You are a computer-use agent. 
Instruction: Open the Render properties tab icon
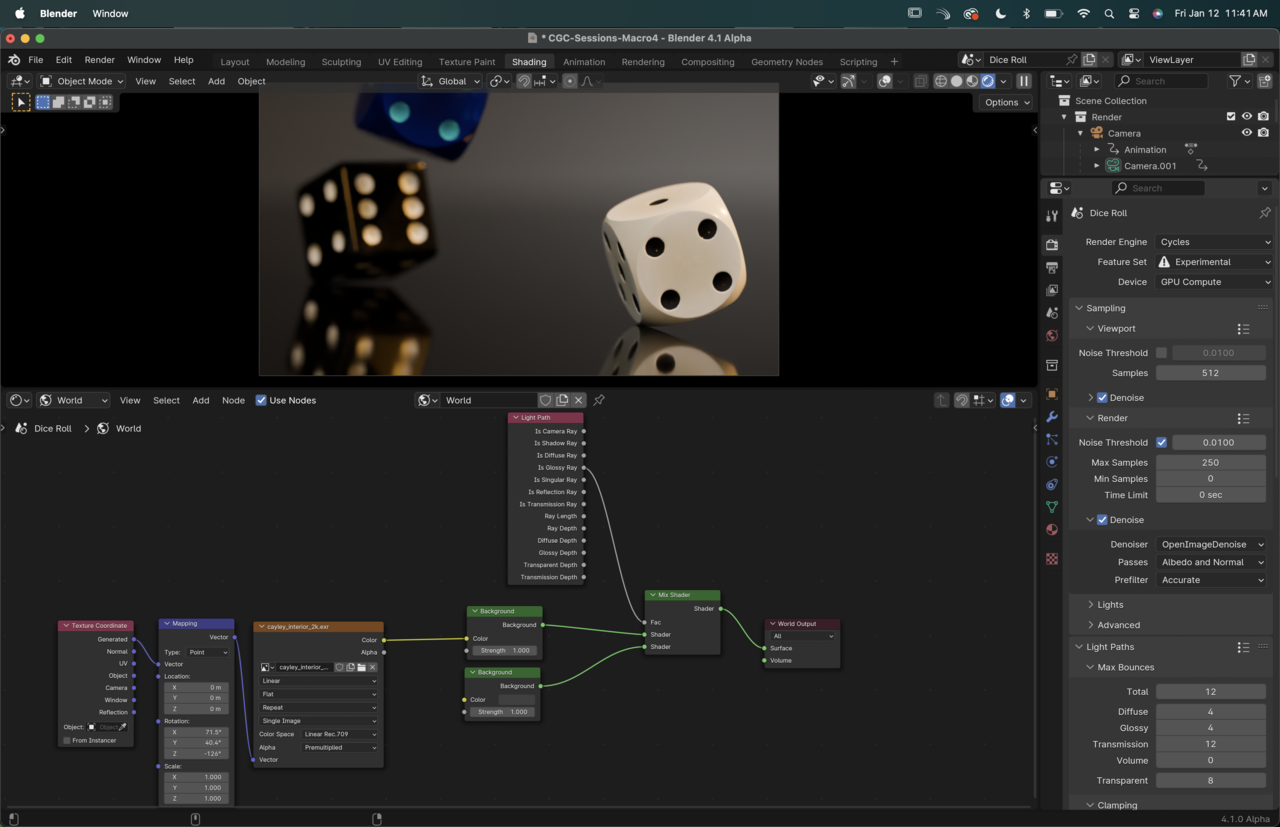point(1052,244)
